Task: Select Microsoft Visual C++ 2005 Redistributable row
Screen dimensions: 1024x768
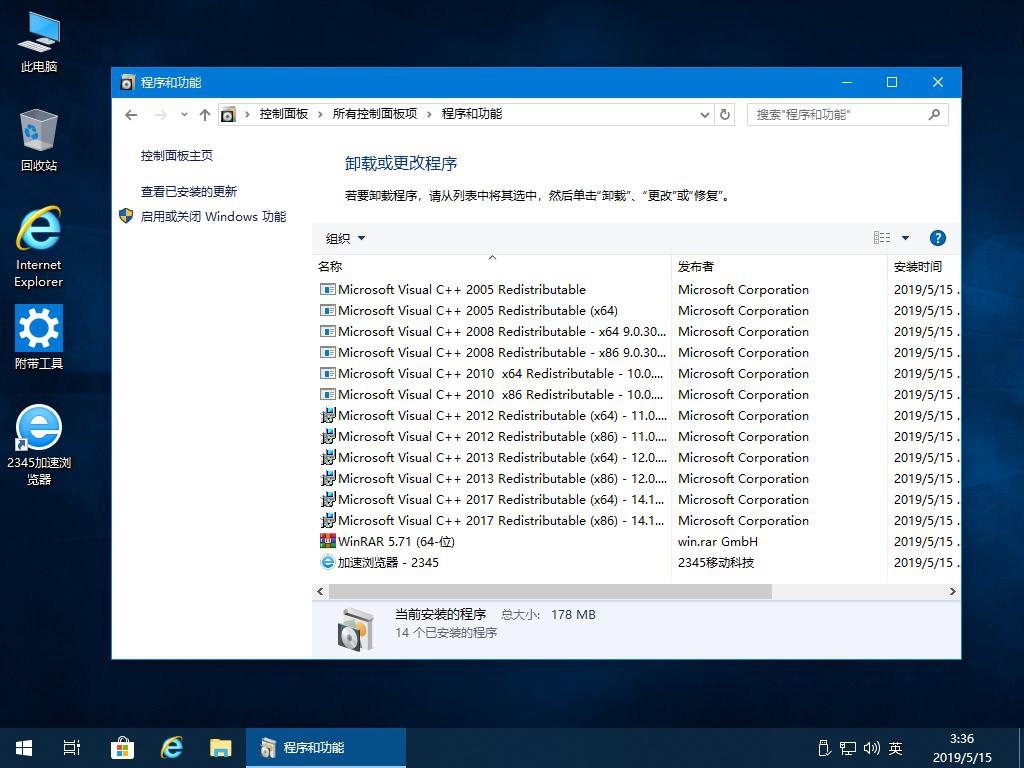Action: coord(636,289)
